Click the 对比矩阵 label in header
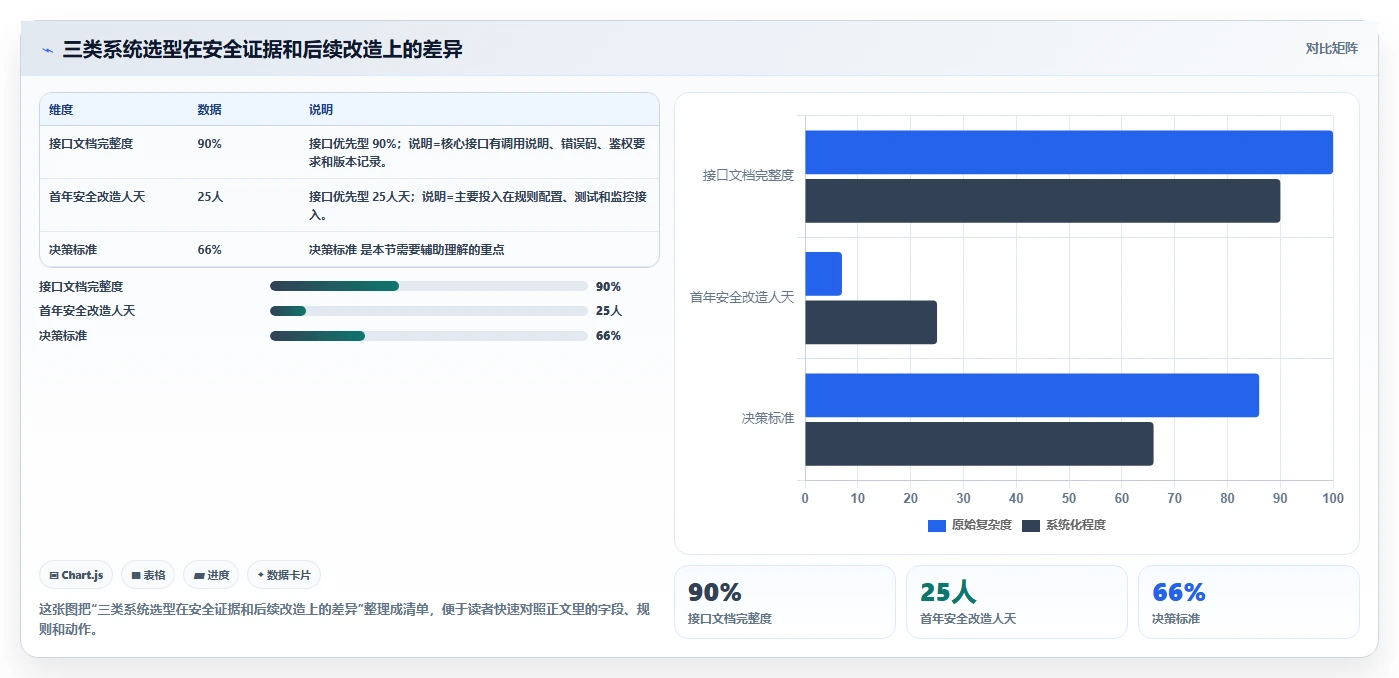This screenshot has width=1399, height=678. click(1331, 48)
